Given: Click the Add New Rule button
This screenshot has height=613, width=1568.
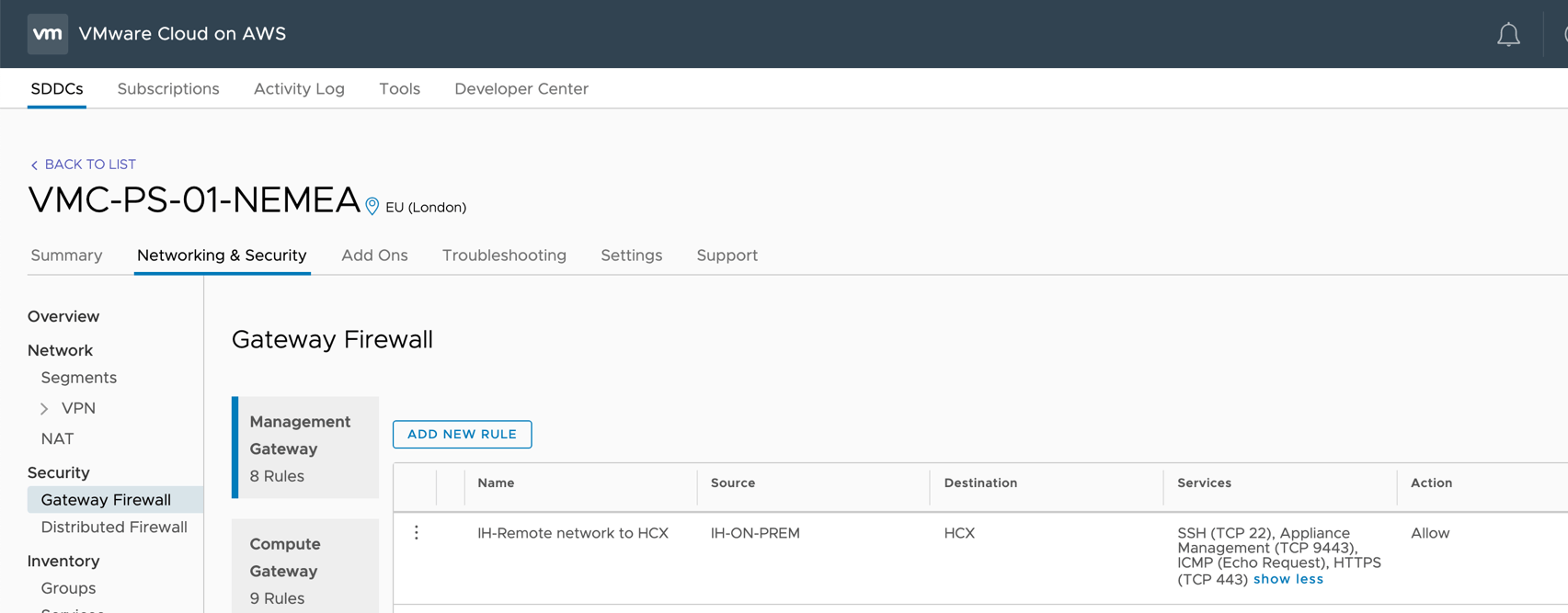Looking at the screenshot, I should pyautogui.click(x=462, y=434).
